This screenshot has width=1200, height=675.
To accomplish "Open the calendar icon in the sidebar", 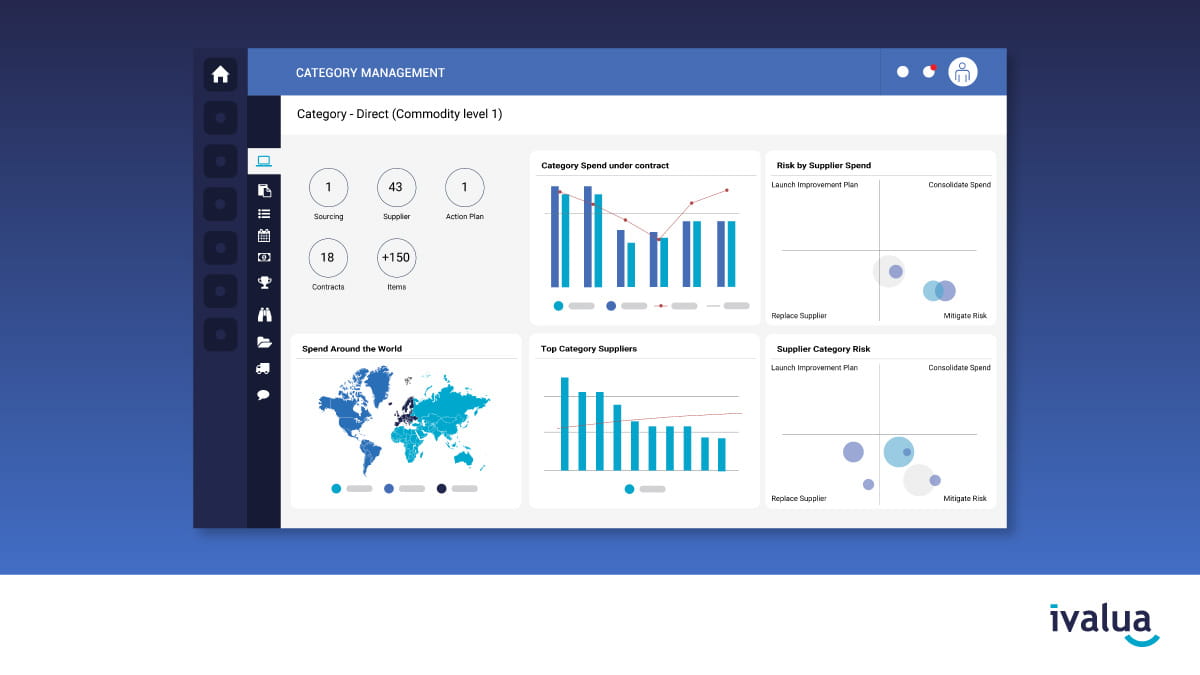I will coord(264,236).
